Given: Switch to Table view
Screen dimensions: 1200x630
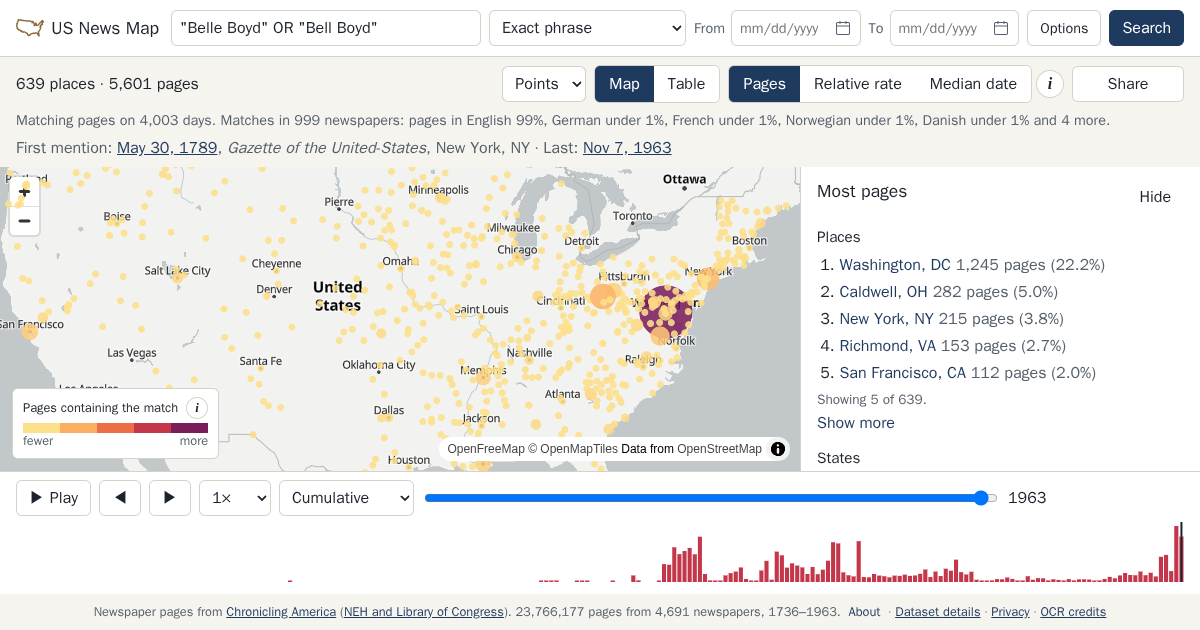Looking at the screenshot, I should tap(686, 84).
